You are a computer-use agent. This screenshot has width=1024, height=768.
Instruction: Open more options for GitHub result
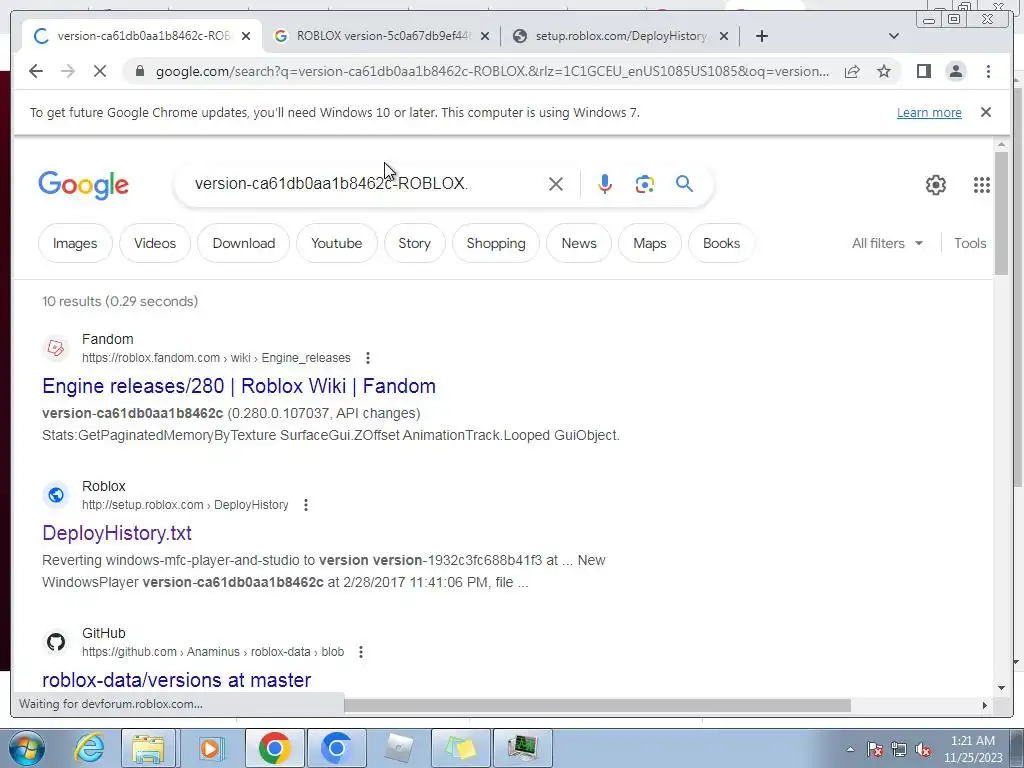tap(361, 652)
